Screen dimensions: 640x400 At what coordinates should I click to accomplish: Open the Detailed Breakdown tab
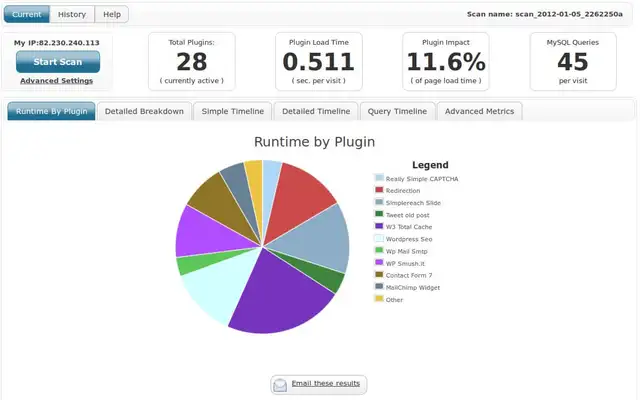(x=144, y=111)
